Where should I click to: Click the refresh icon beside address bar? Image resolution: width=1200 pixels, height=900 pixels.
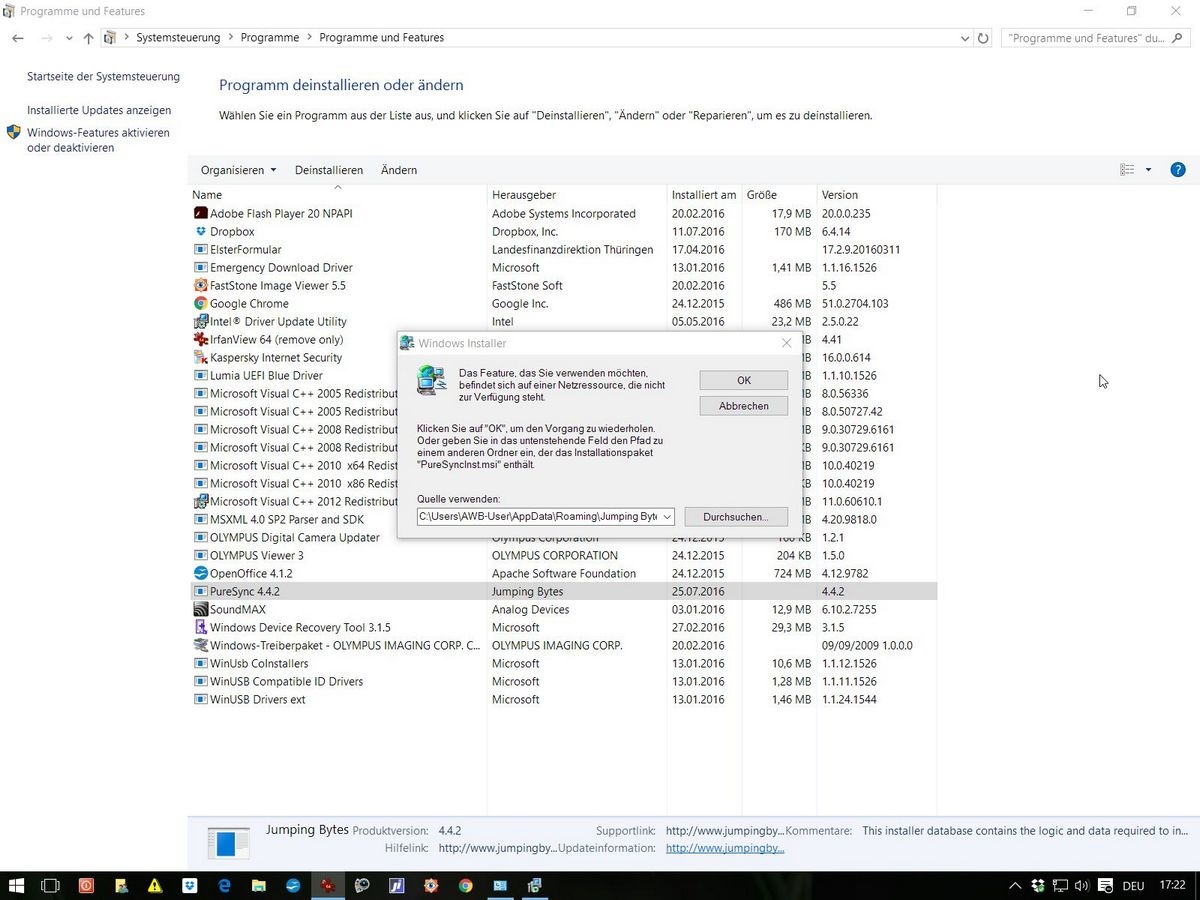coord(984,38)
